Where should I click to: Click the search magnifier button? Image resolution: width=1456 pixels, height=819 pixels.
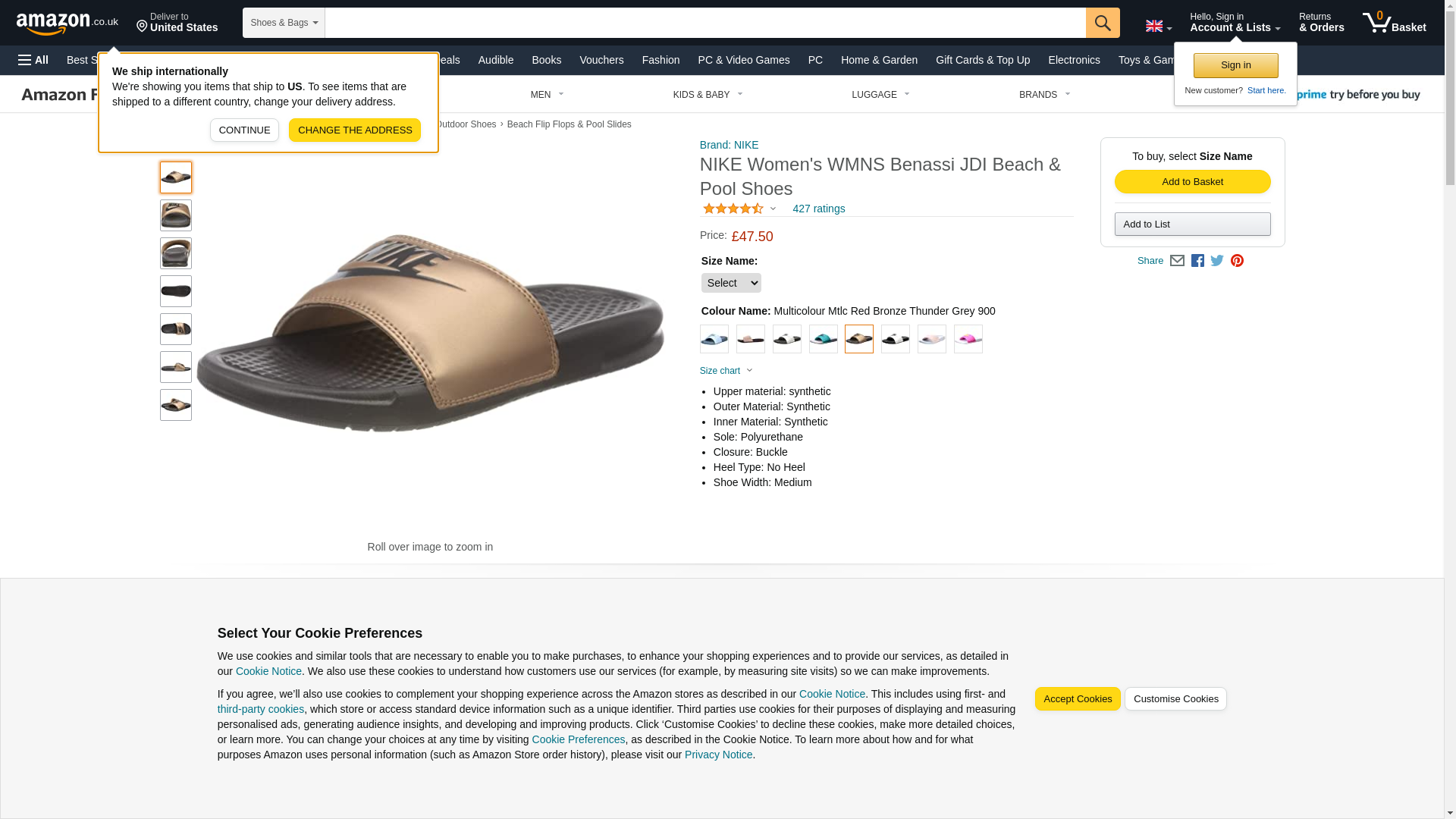click(x=1102, y=23)
